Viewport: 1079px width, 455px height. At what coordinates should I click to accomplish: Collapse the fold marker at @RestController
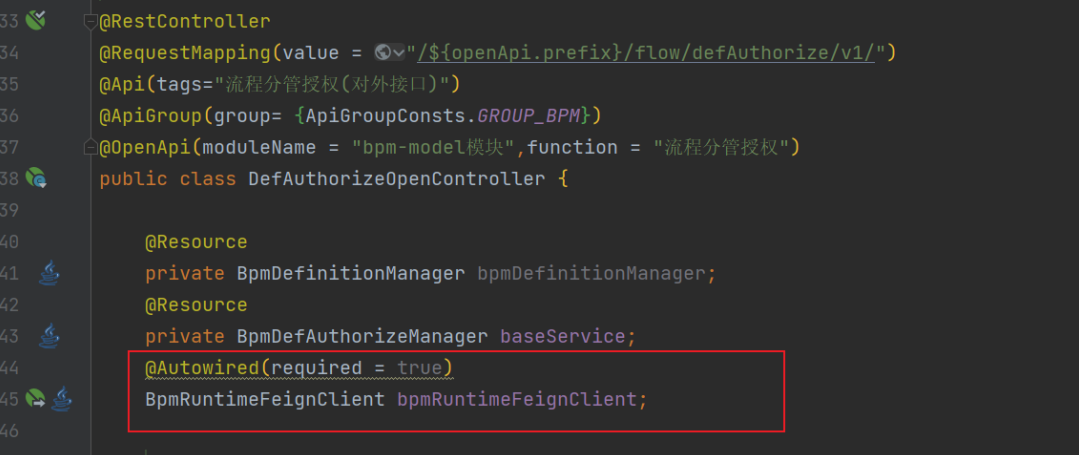91,20
